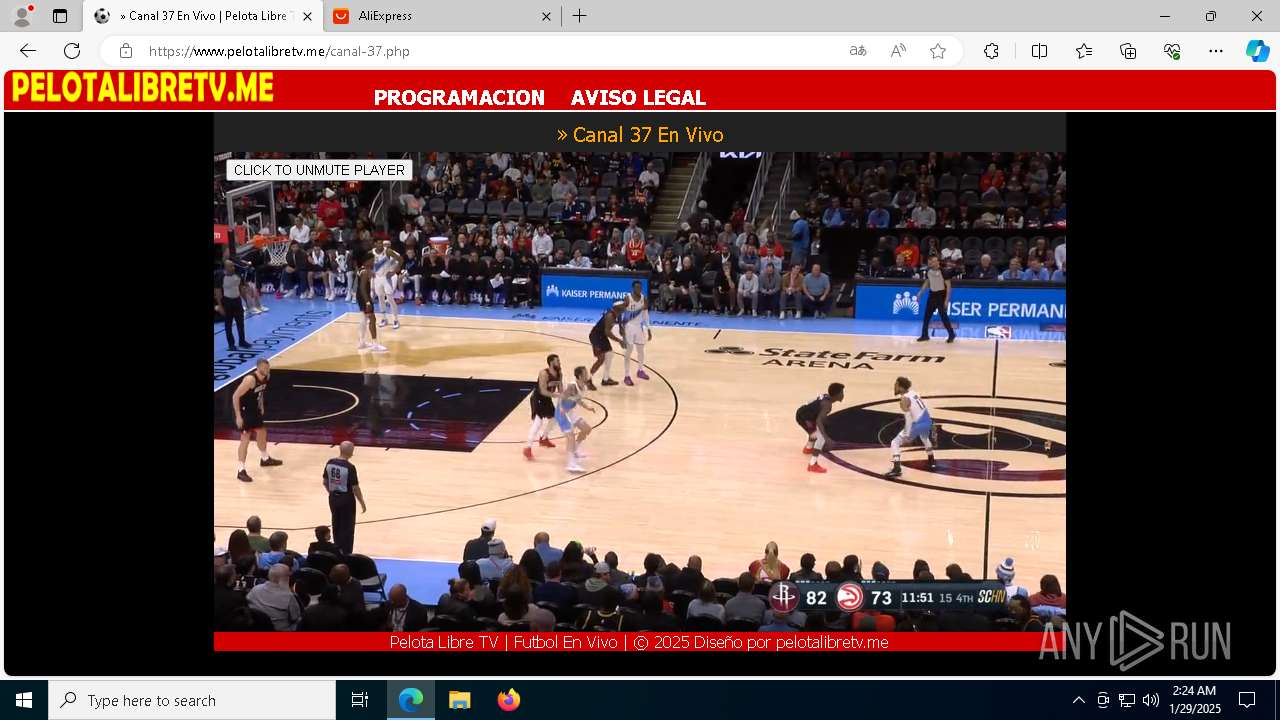Show hidden system tray icons

[1078, 700]
